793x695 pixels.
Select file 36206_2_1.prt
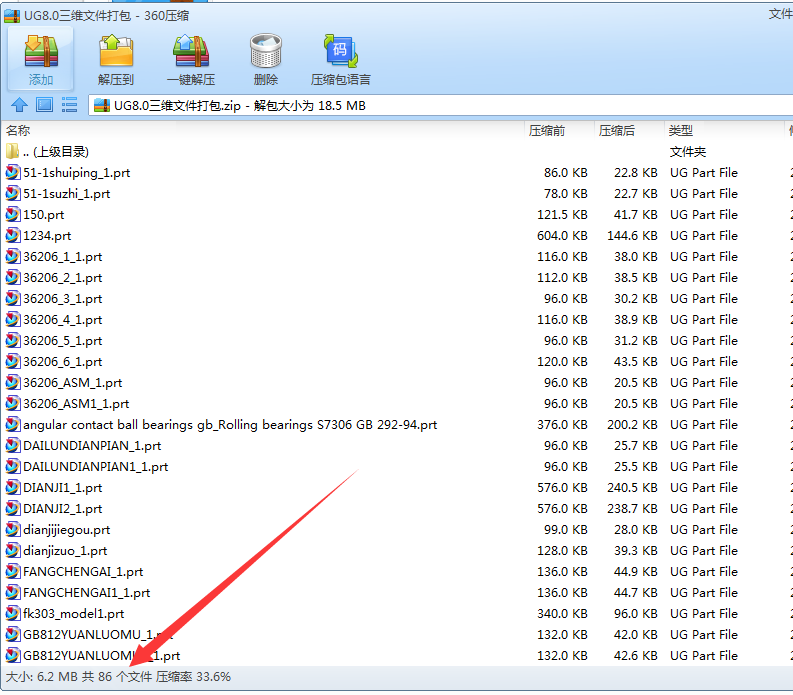pos(62,277)
